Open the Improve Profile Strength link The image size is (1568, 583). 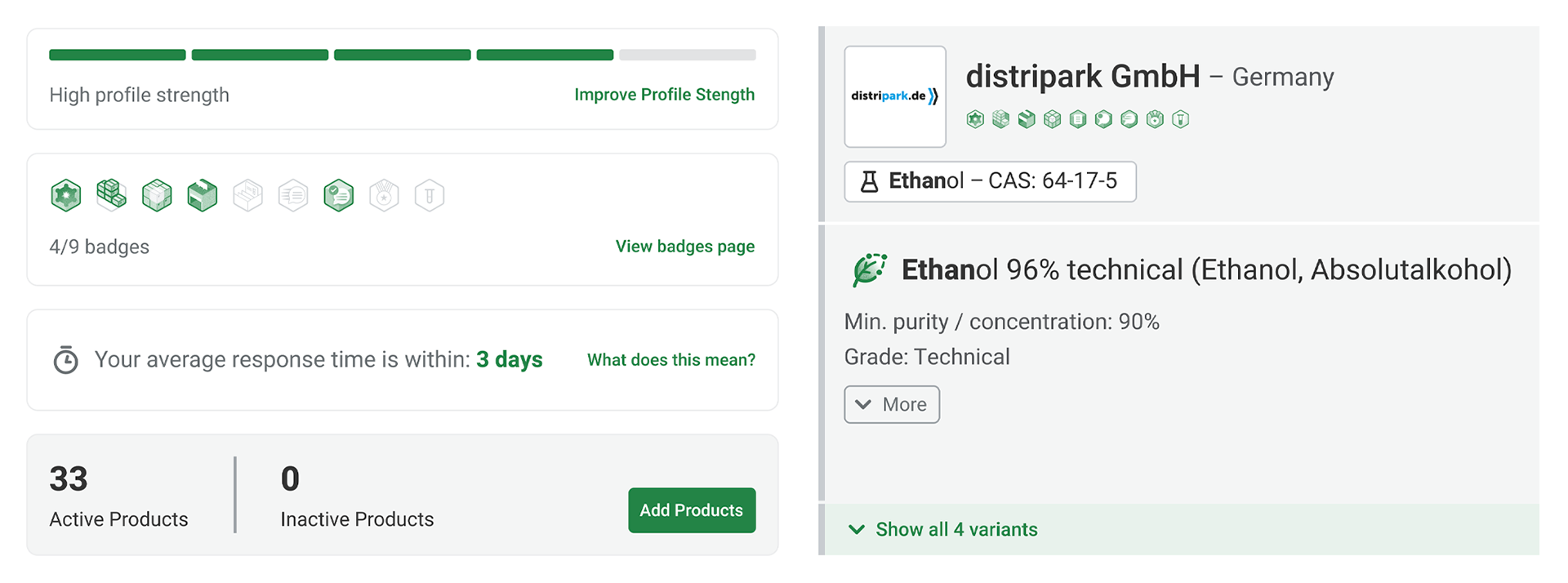(665, 95)
